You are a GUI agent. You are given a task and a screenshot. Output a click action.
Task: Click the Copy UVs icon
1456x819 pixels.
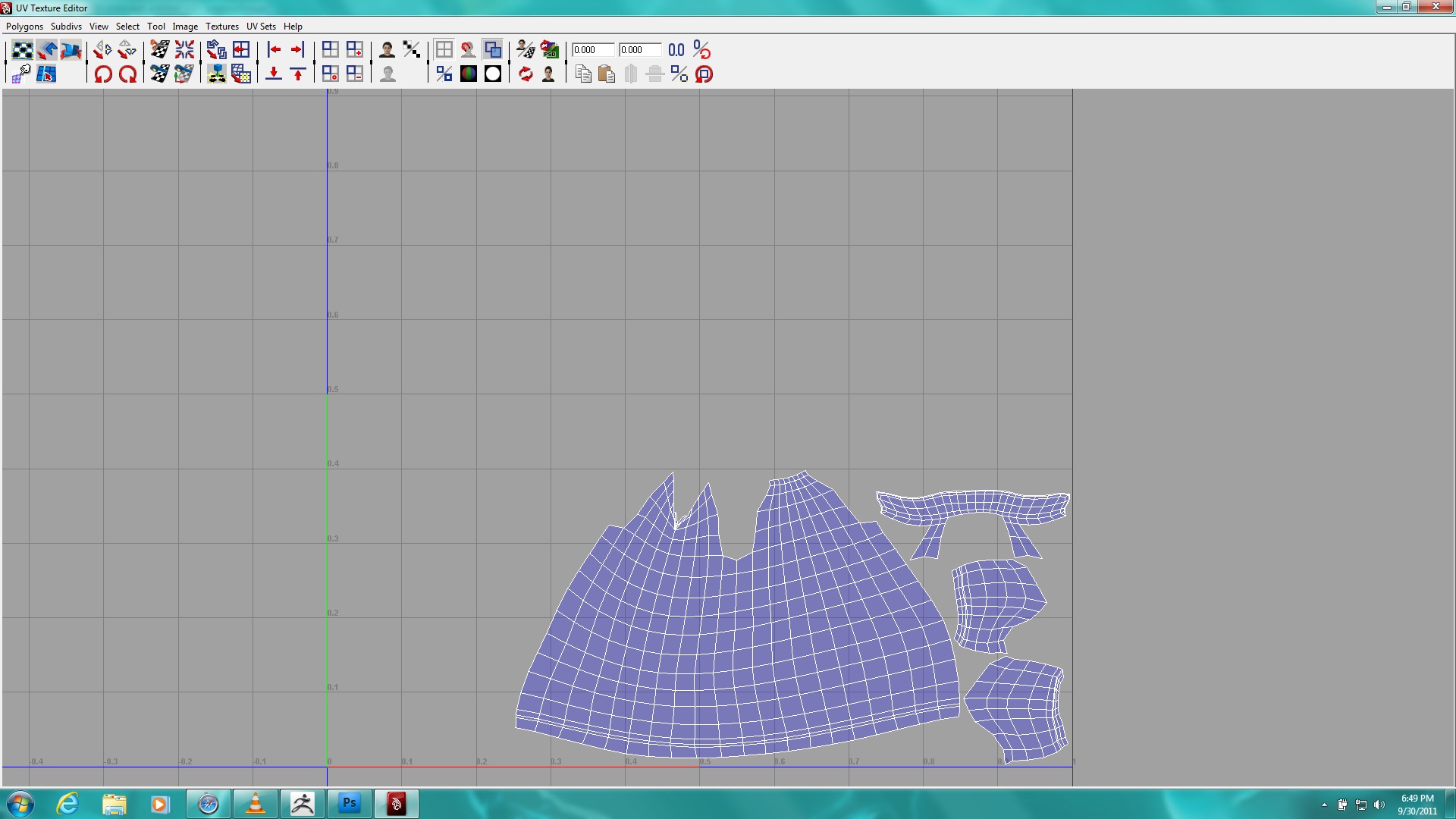582,74
